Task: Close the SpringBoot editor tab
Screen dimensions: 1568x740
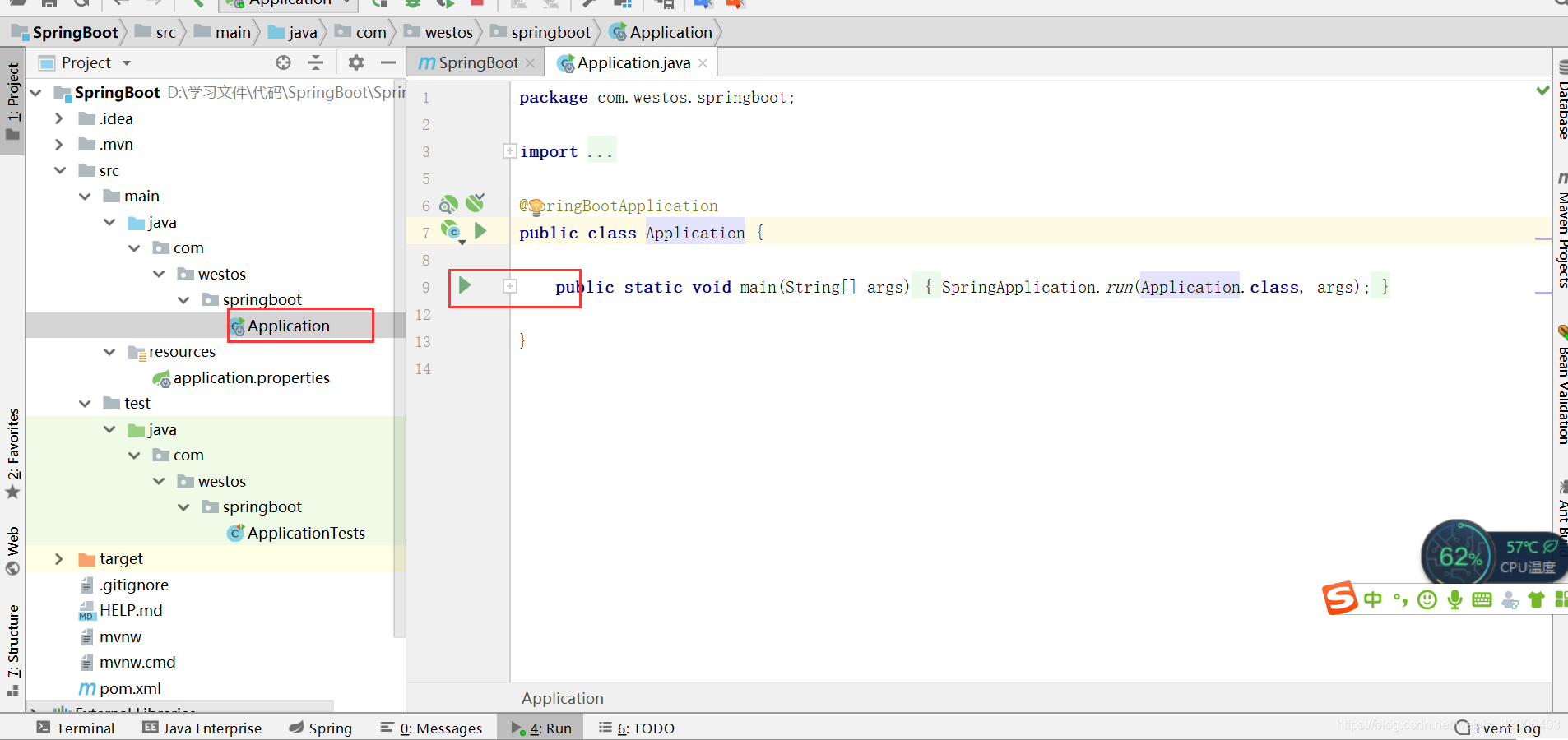Action: pos(530,63)
